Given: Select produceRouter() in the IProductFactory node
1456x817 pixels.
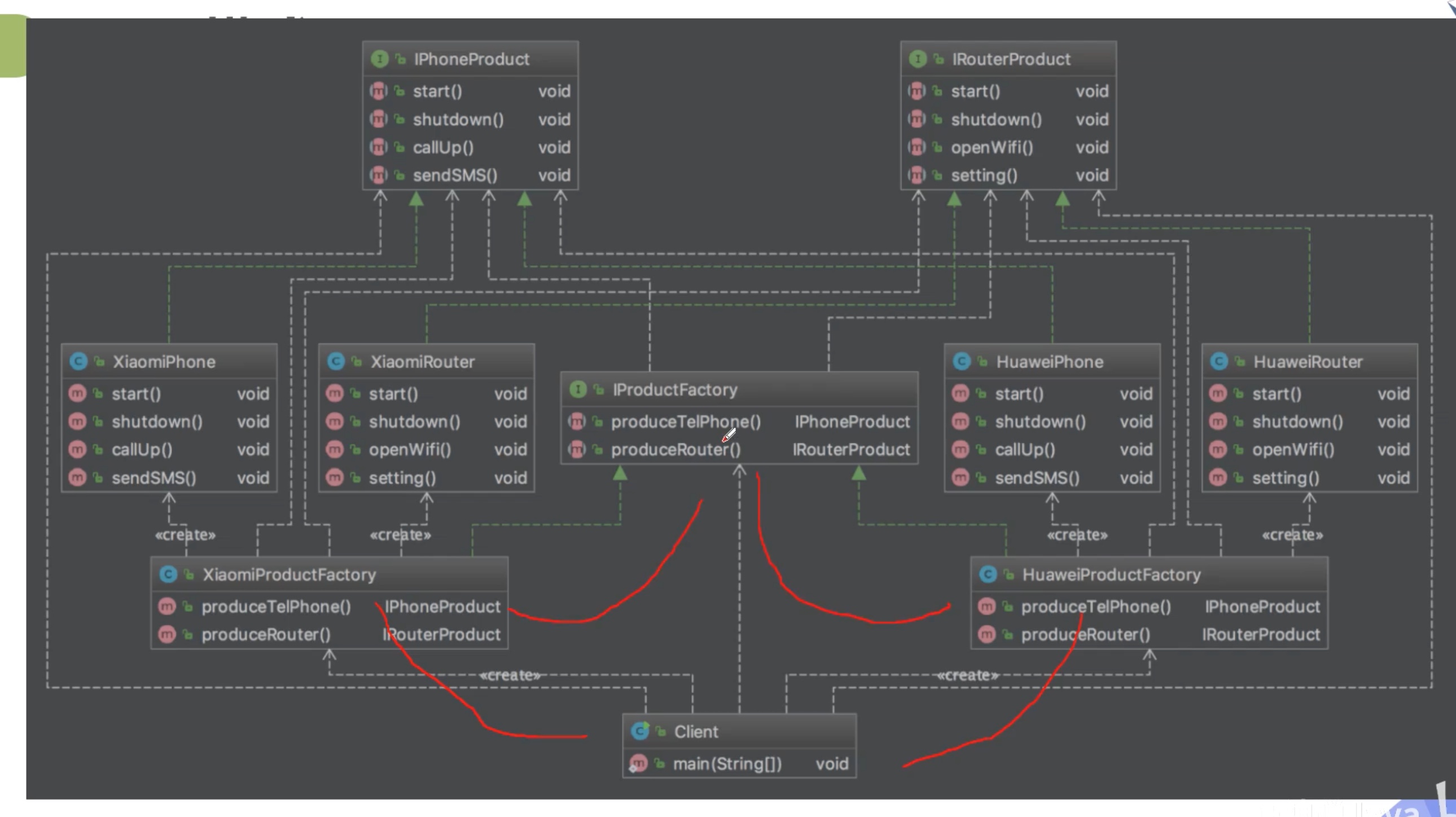Looking at the screenshot, I should point(676,450).
